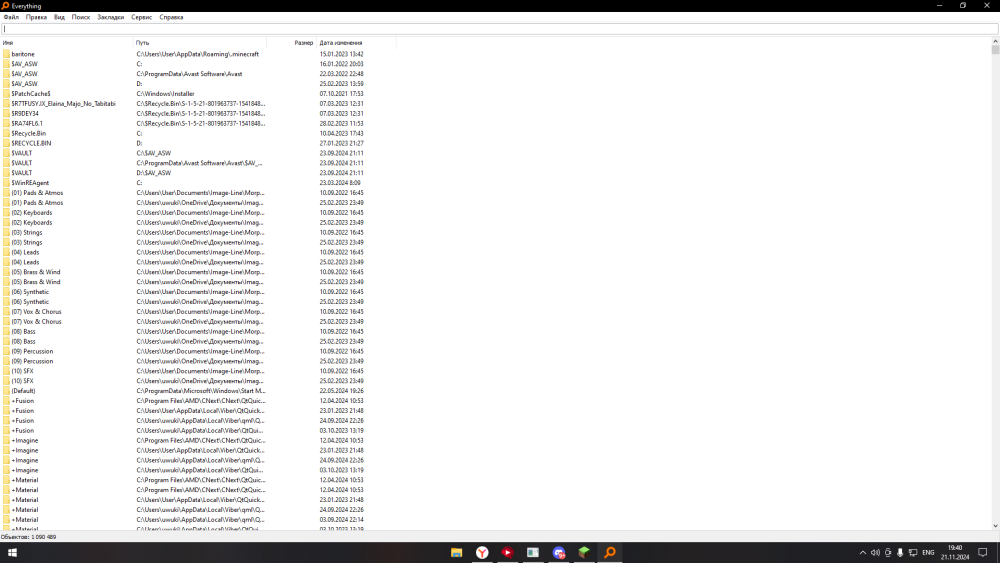Select $R7TFUSYJX_Elaina_Majo_No_Tabitabi folder icon

(6, 103)
